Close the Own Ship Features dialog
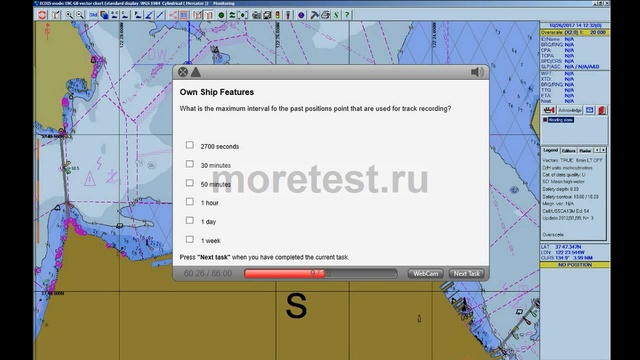The width and height of the screenshot is (640, 360). [x=183, y=72]
